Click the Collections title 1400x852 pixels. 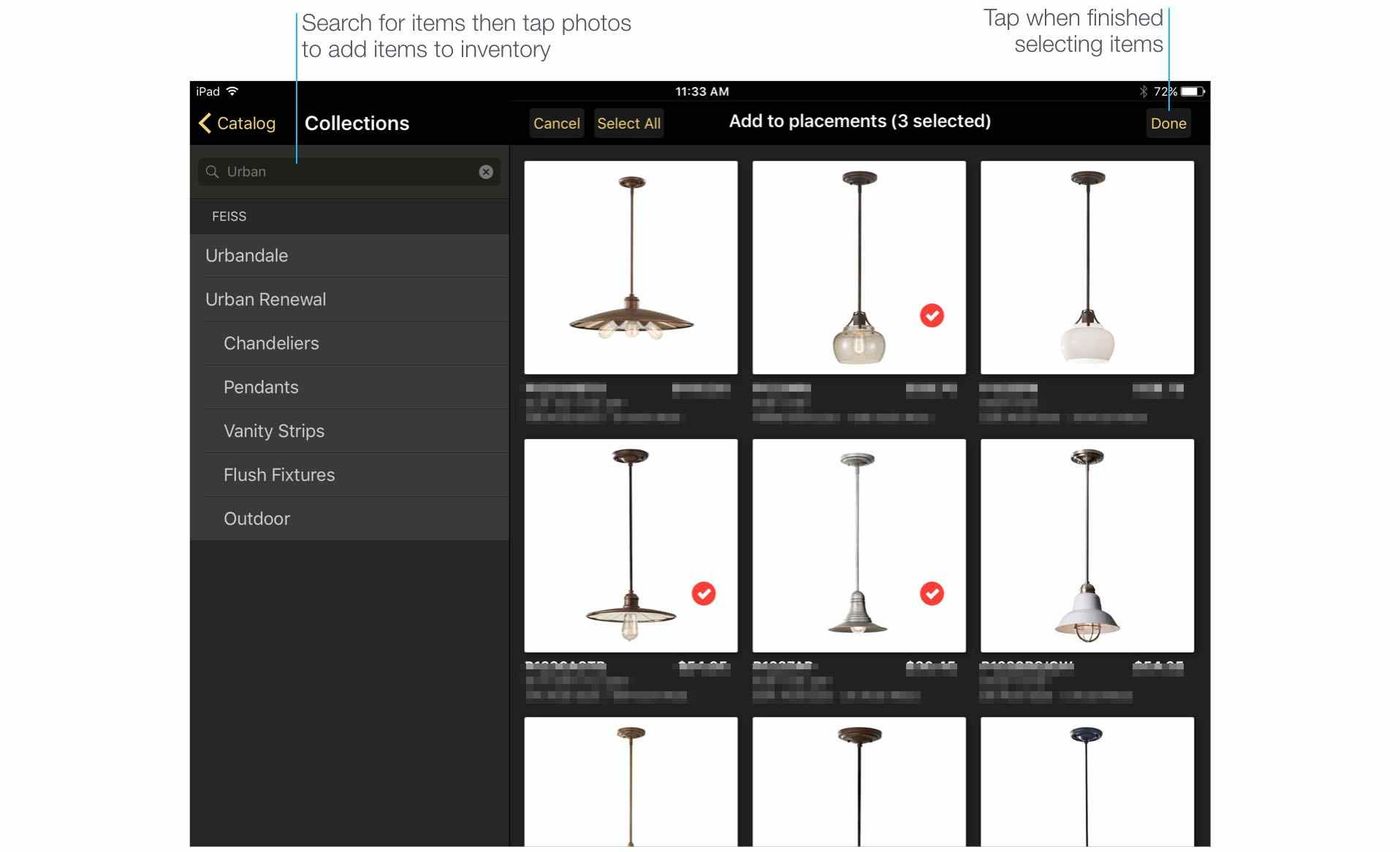point(357,123)
